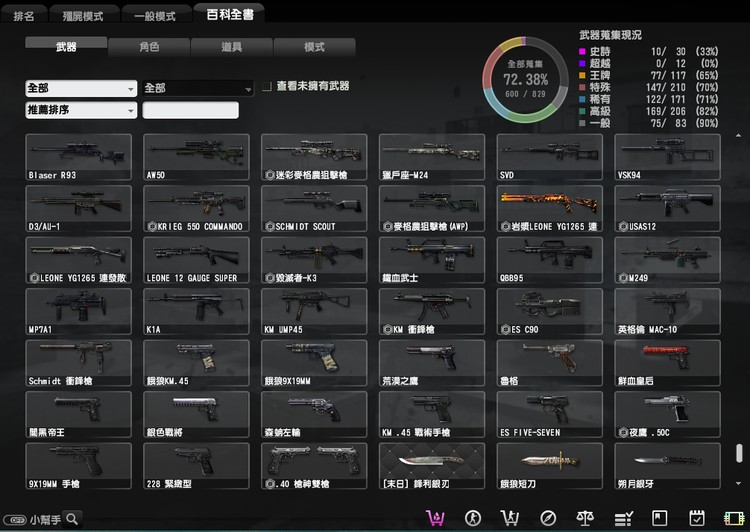Open the M249 weapon card
This screenshot has height=532, width=750.
[x=667, y=260]
